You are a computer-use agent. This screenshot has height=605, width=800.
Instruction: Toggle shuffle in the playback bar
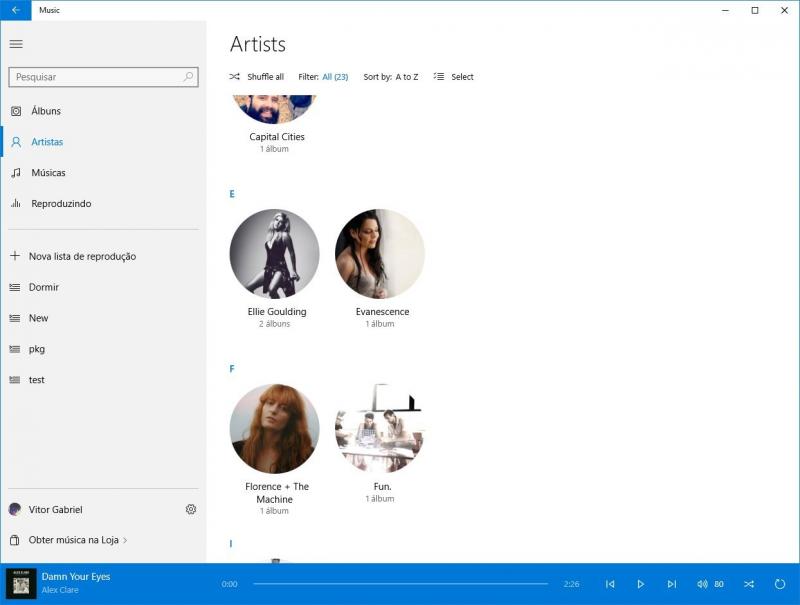[749, 584]
